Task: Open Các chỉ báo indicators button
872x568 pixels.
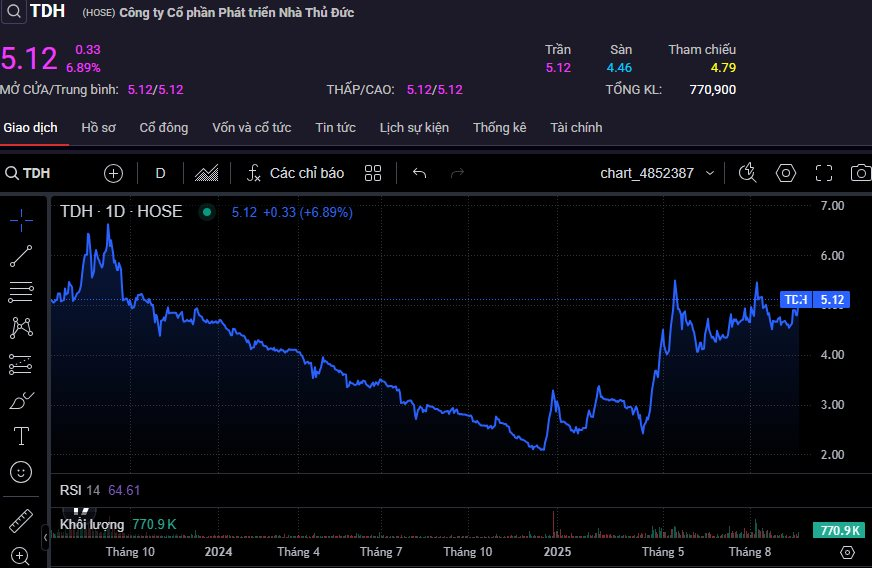Action: [295, 173]
